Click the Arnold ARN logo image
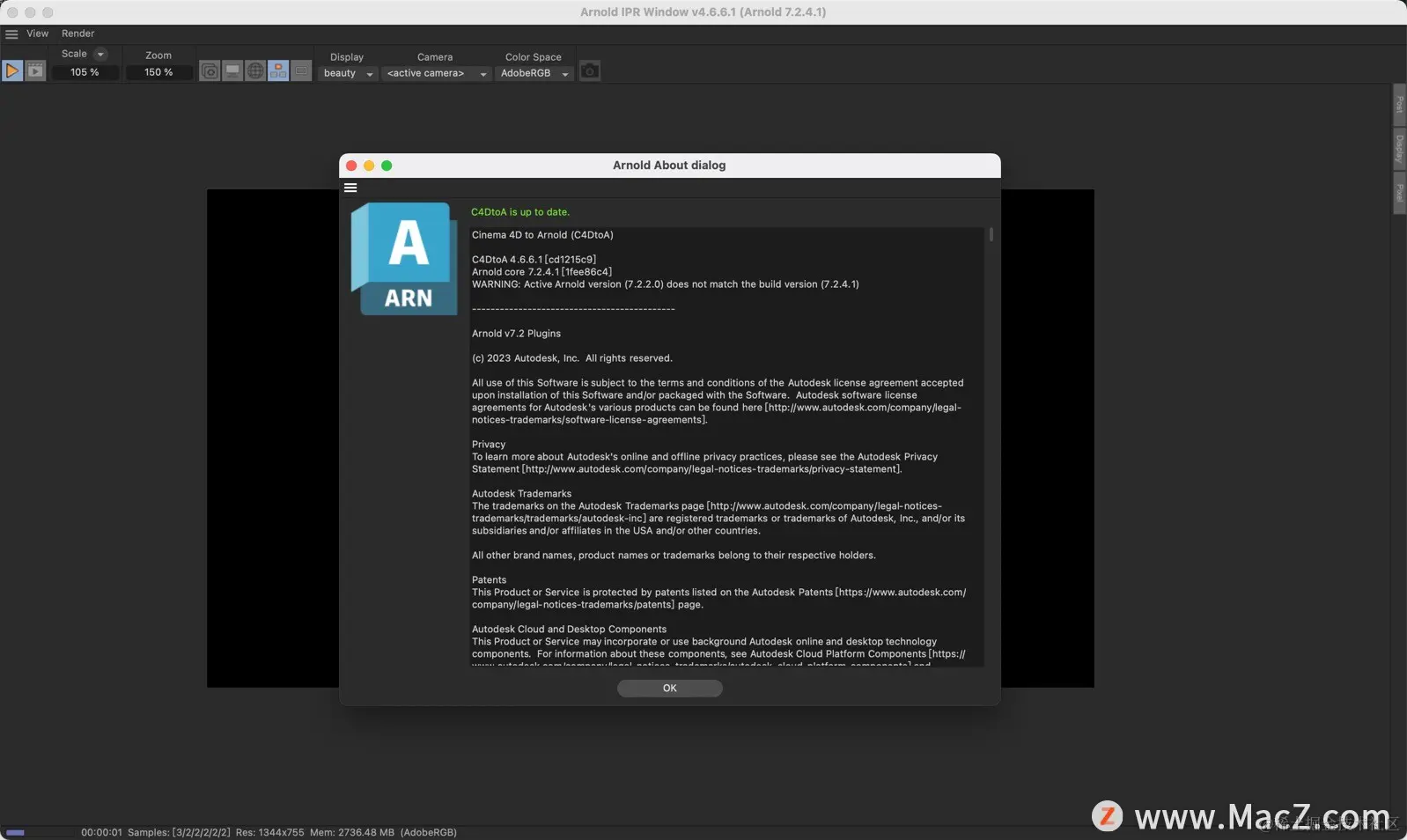 pyautogui.click(x=404, y=259)
